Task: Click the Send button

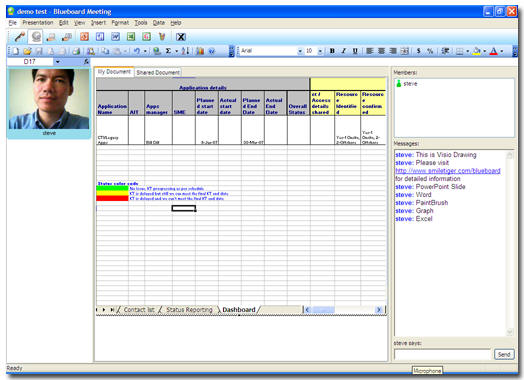Action: click(504, 354)
